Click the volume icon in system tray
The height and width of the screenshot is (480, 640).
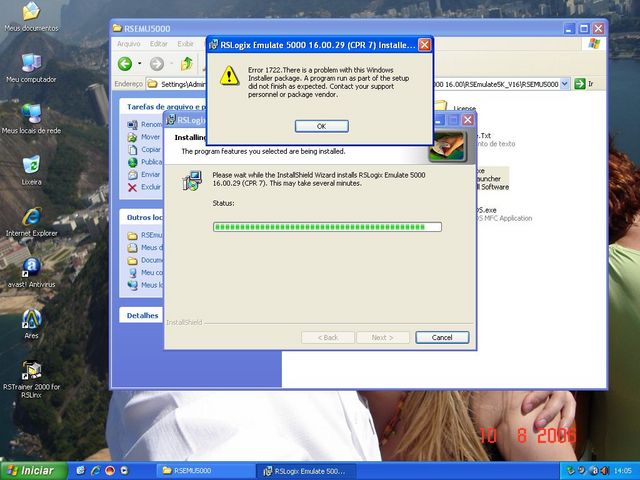[x=604, y=471]
